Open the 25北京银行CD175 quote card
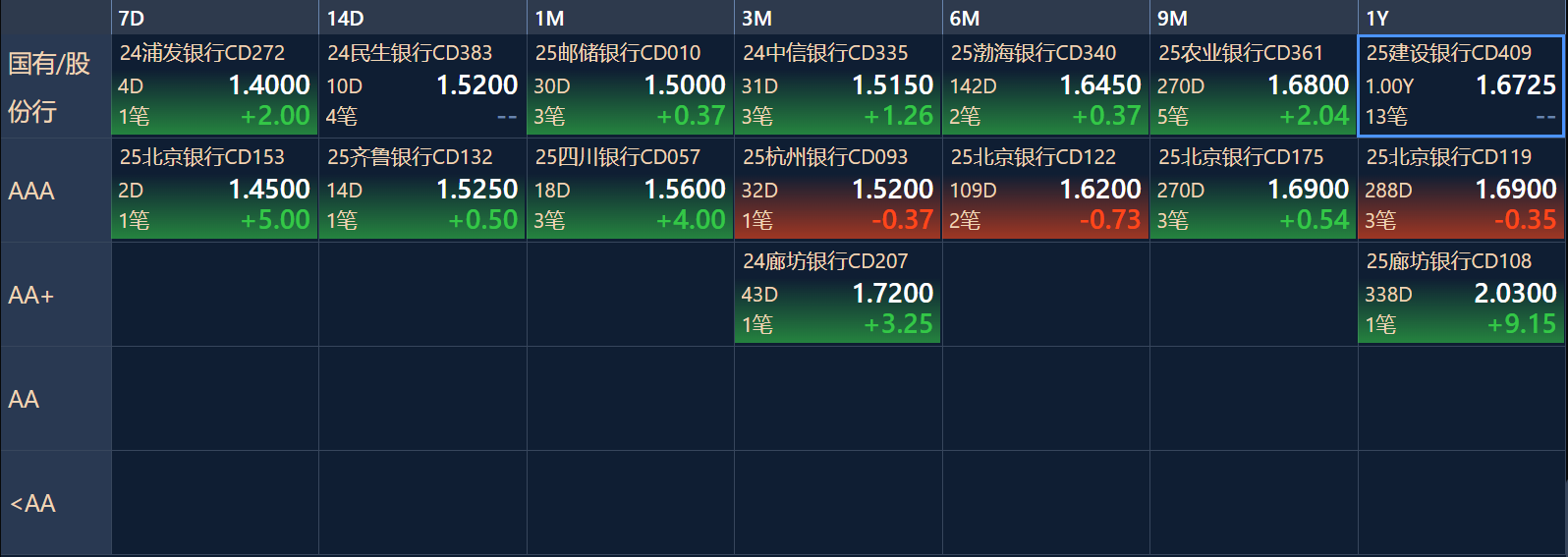Viewport: 1568px width, 557px height. pyautogui.click(x=1254, y=190)
